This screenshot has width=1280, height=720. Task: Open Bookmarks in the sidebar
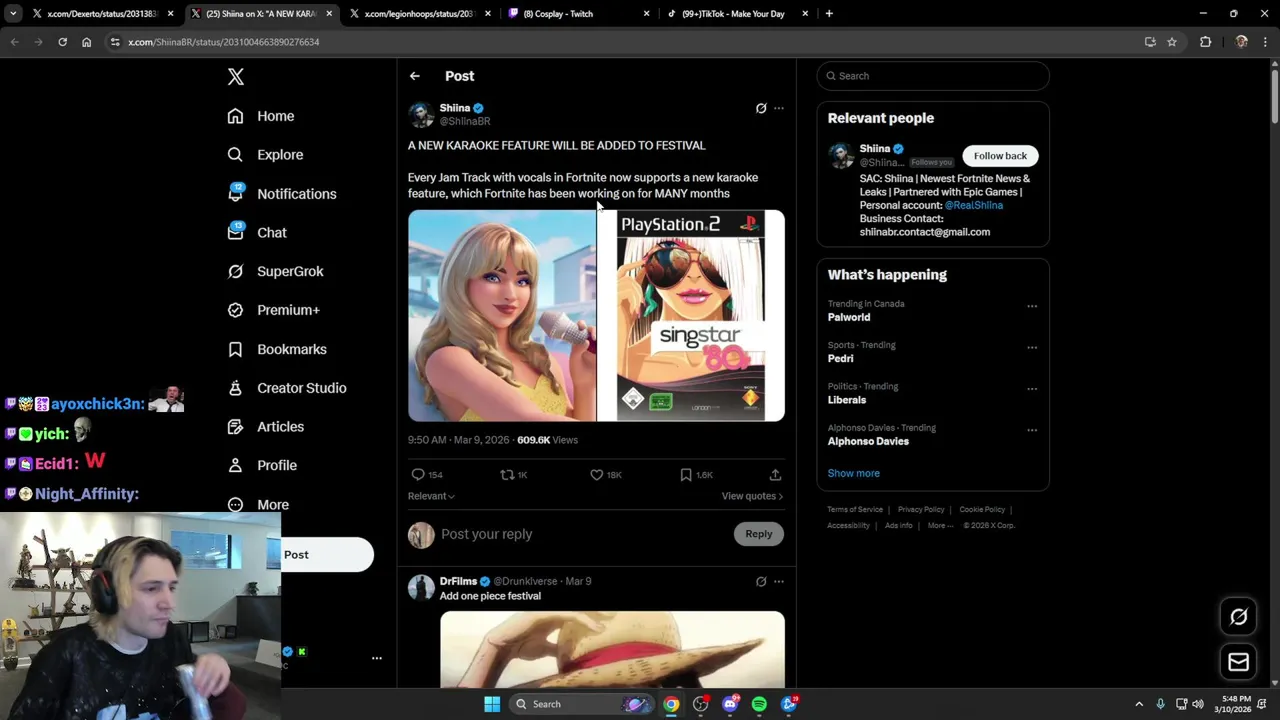point(277,349)
